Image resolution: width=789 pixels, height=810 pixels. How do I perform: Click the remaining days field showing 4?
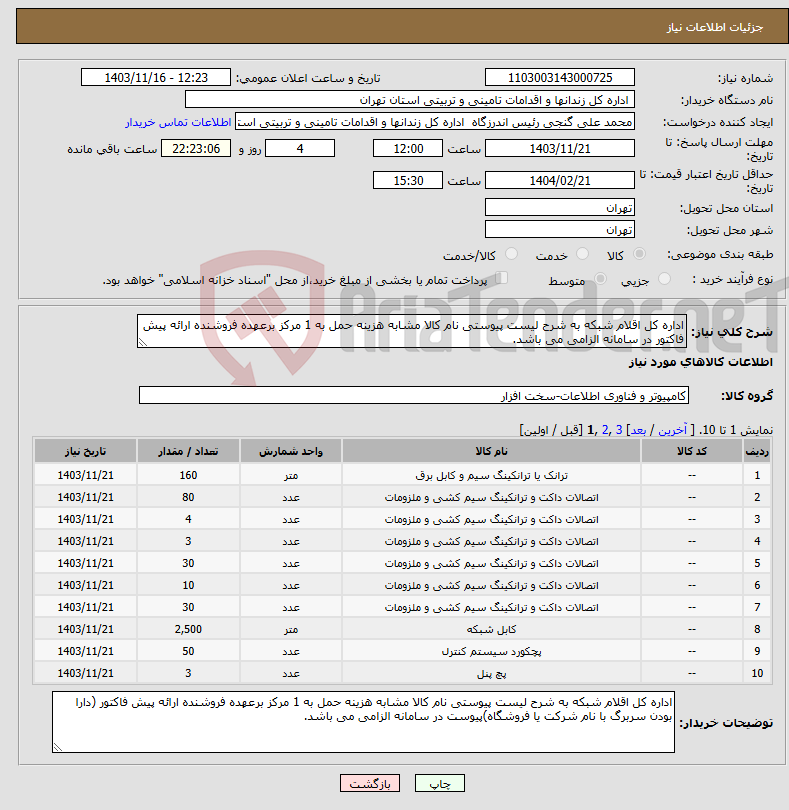[300, 149]
